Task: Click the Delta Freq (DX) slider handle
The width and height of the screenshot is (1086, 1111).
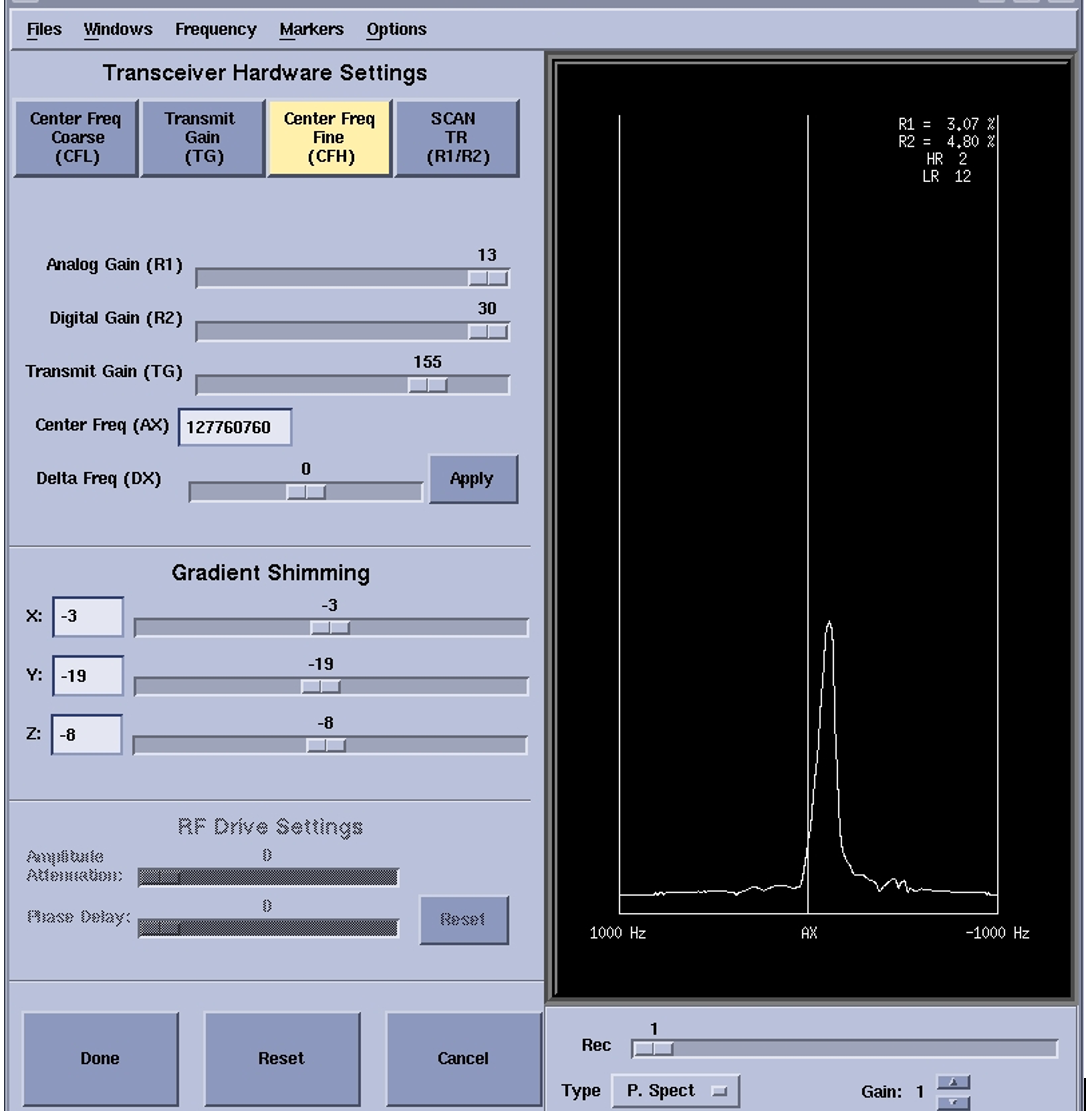Action: [x=306, y=492]
